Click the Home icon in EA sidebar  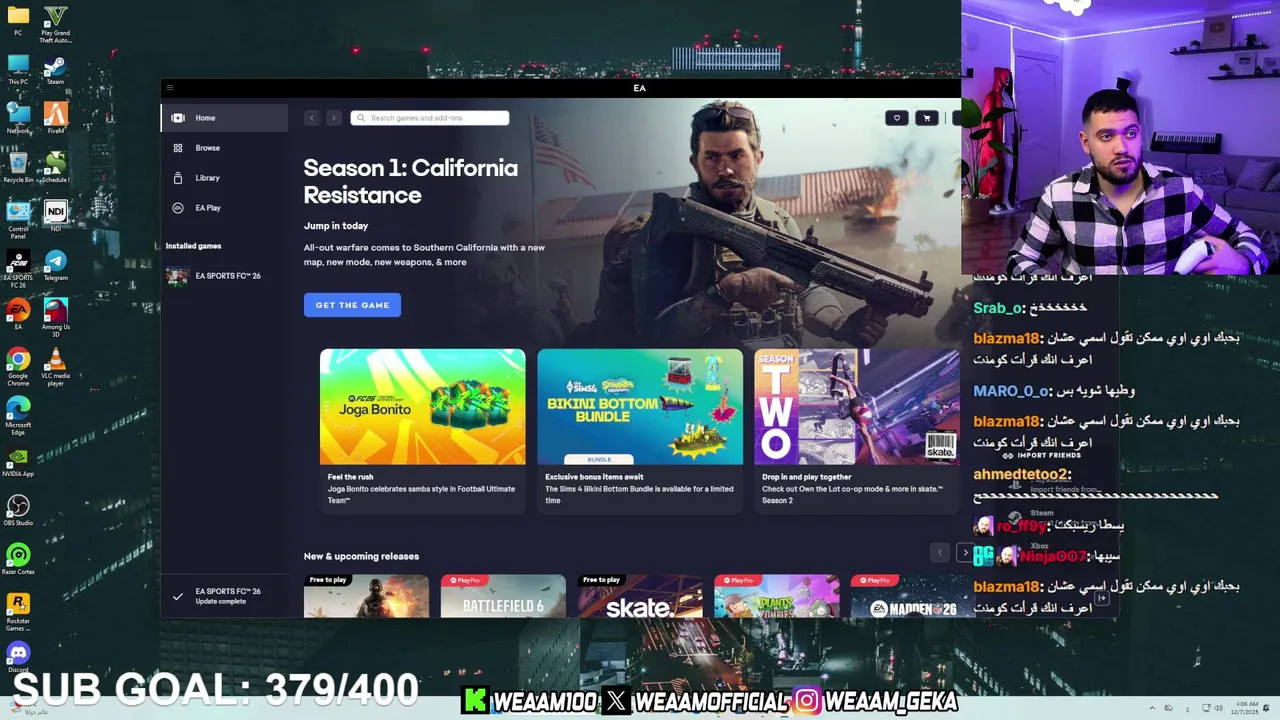click(178, 118)
